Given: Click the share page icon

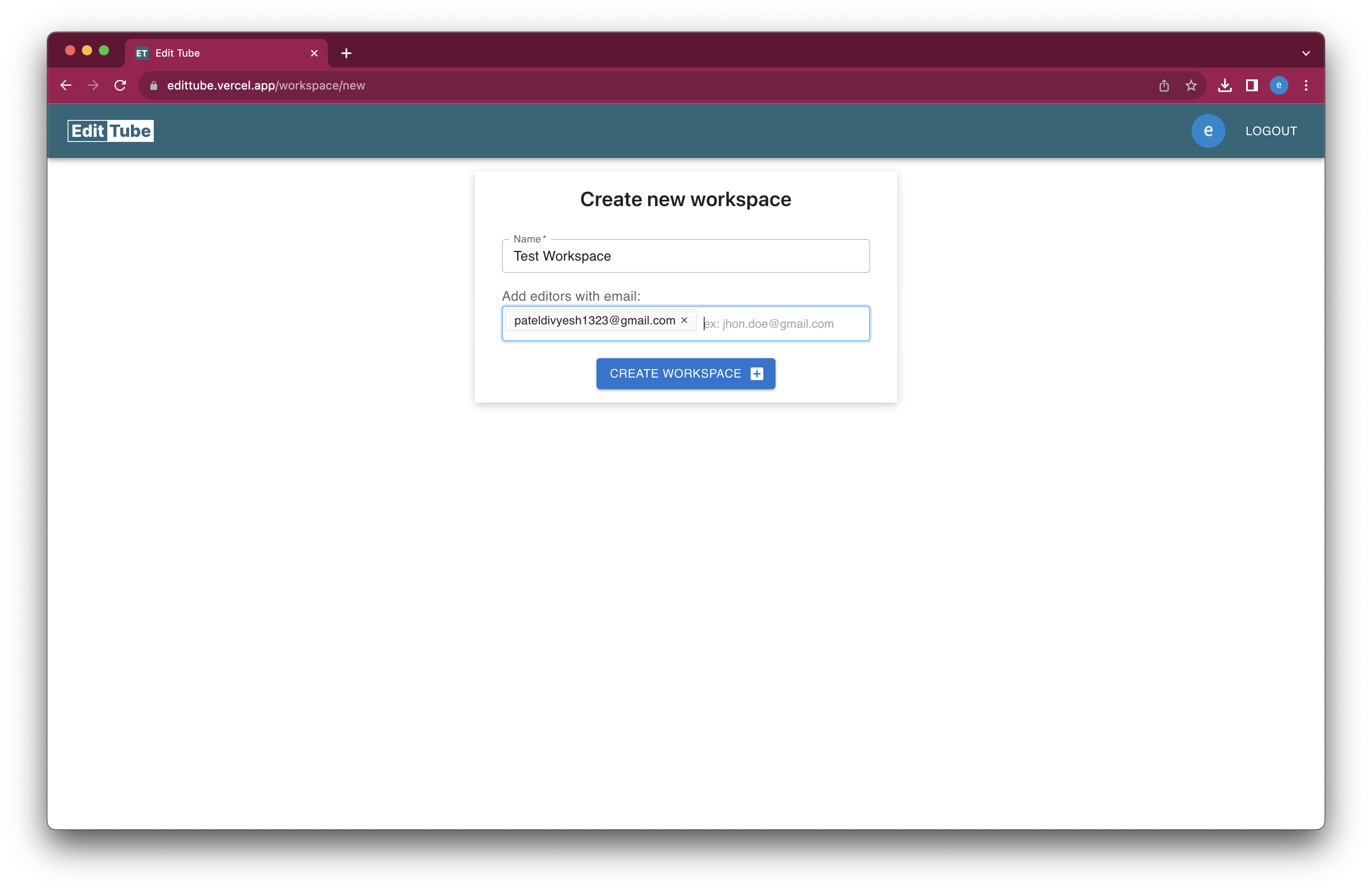Looking at the screenshot, I should 1164,85.
